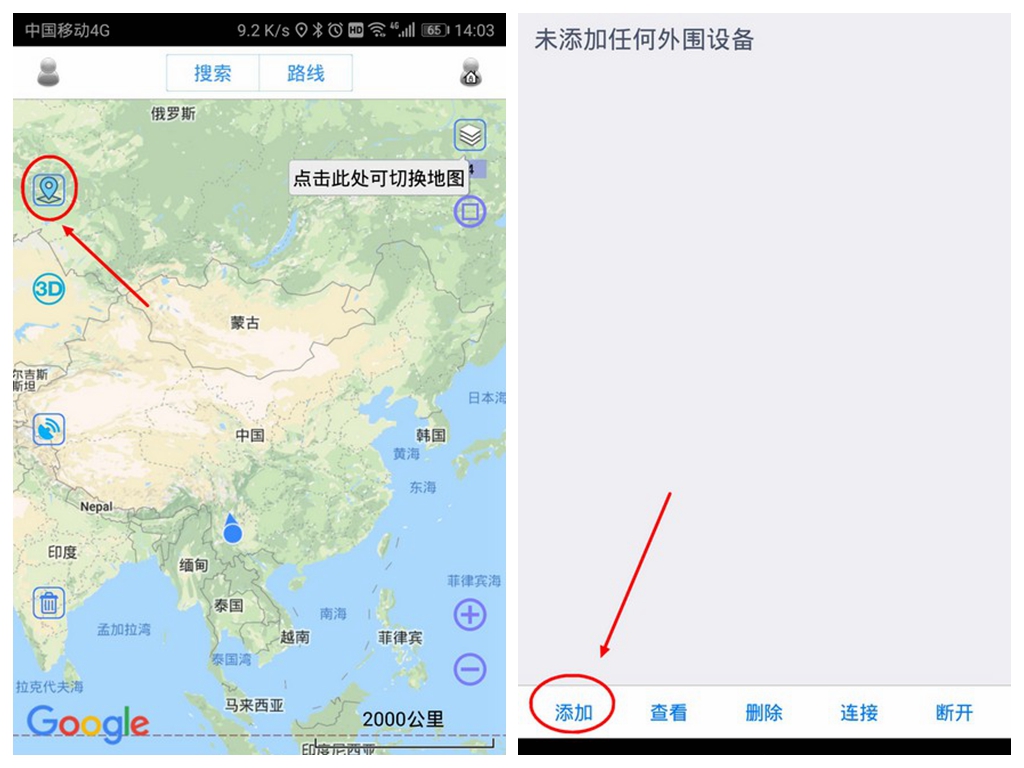Image resolution: width=1024 pixels, height=768 pixels.
Task: Open the satellite signal icon
Action: [x=49, y=429]
